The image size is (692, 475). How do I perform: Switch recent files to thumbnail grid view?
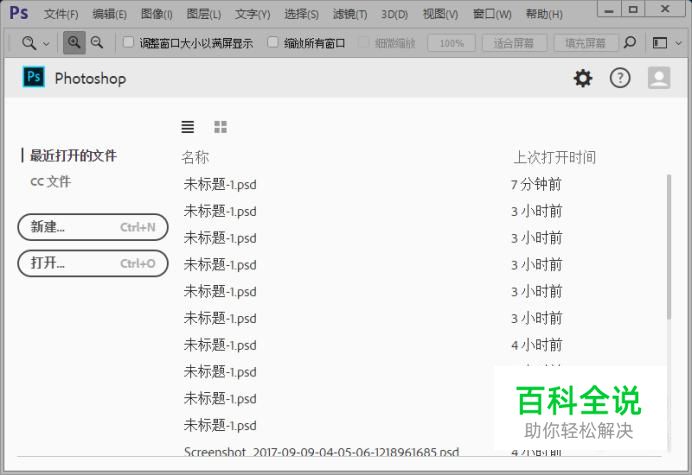pos(220,127)
